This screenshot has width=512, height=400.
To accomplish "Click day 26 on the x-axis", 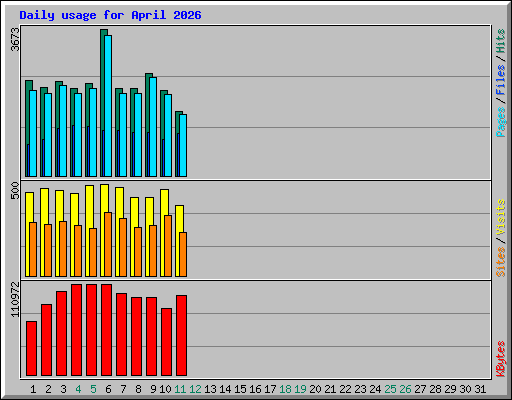I will pos(405,389).
